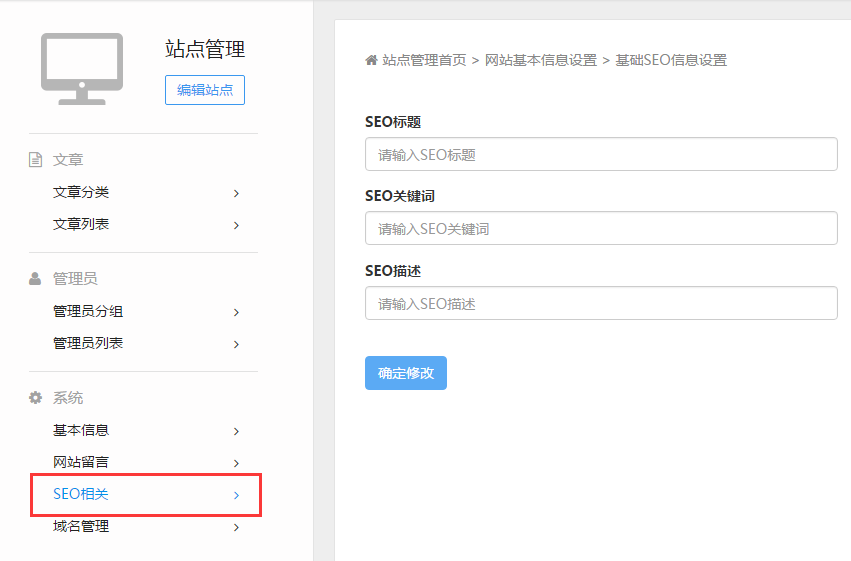This screenshot has height=561, width=851.
Task: Click the gear icon beside 系统
Action: 36,398
